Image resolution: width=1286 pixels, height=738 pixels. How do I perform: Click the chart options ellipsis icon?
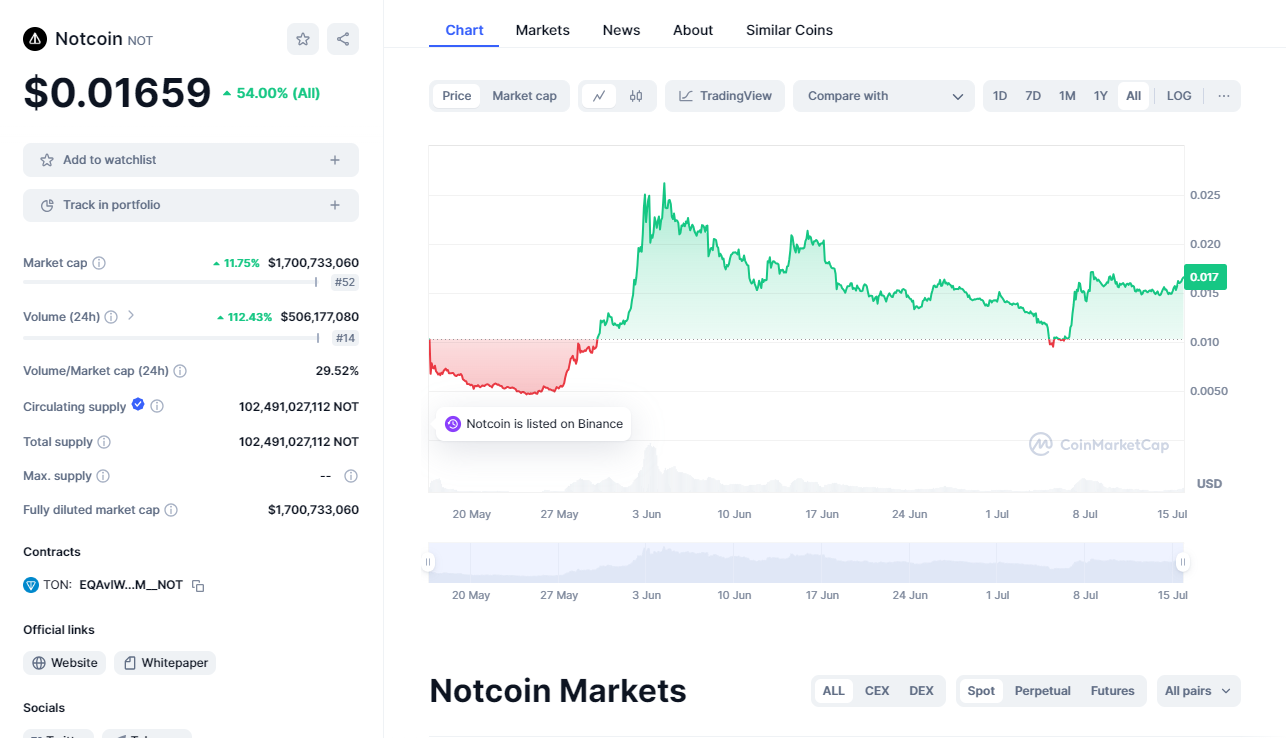[1223, 95]
